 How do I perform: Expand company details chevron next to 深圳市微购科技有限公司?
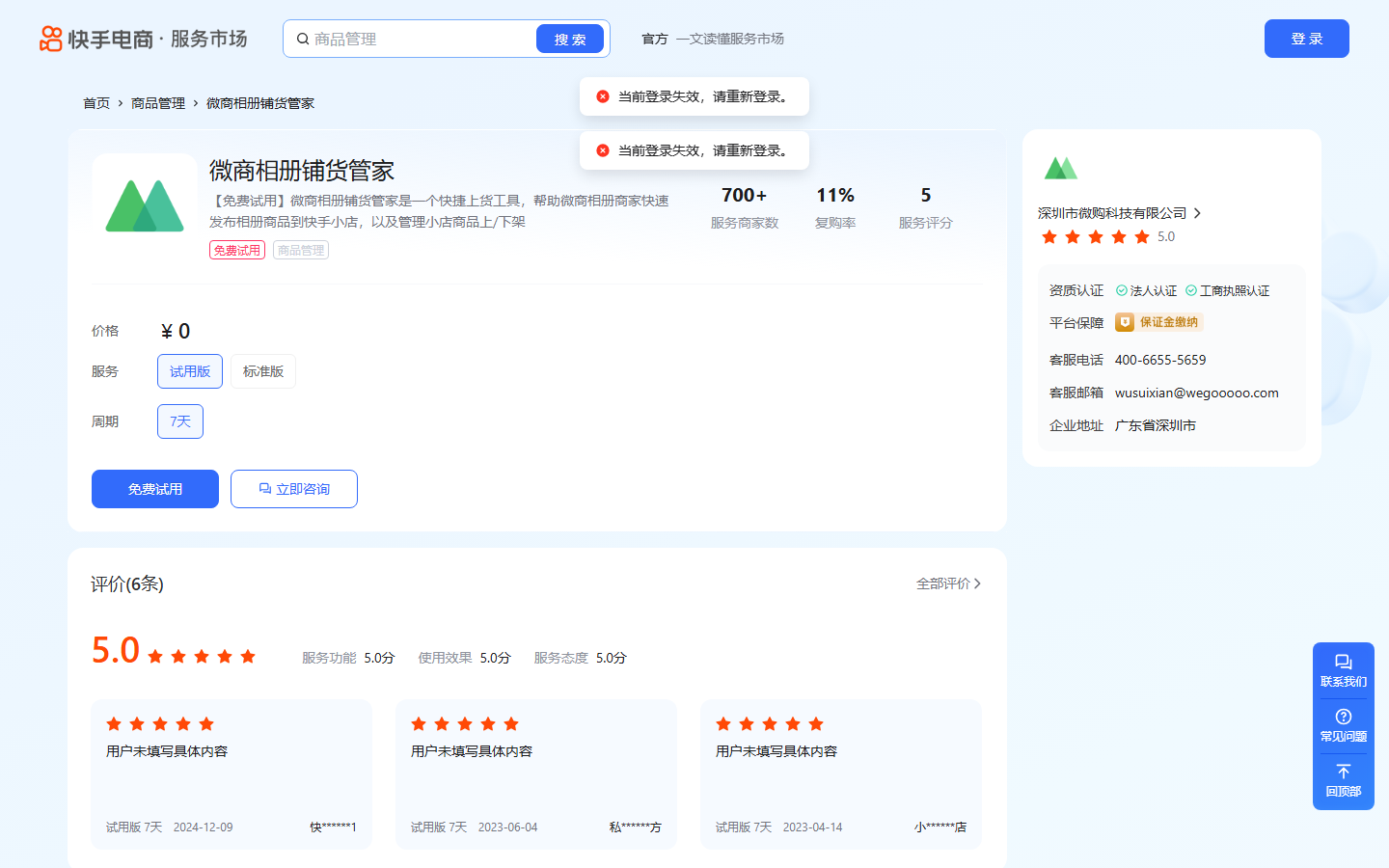(x=1197, y=213)
